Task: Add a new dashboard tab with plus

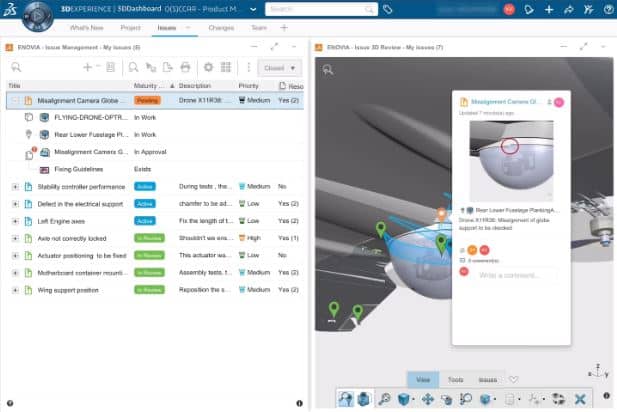Action: point(284,28)
